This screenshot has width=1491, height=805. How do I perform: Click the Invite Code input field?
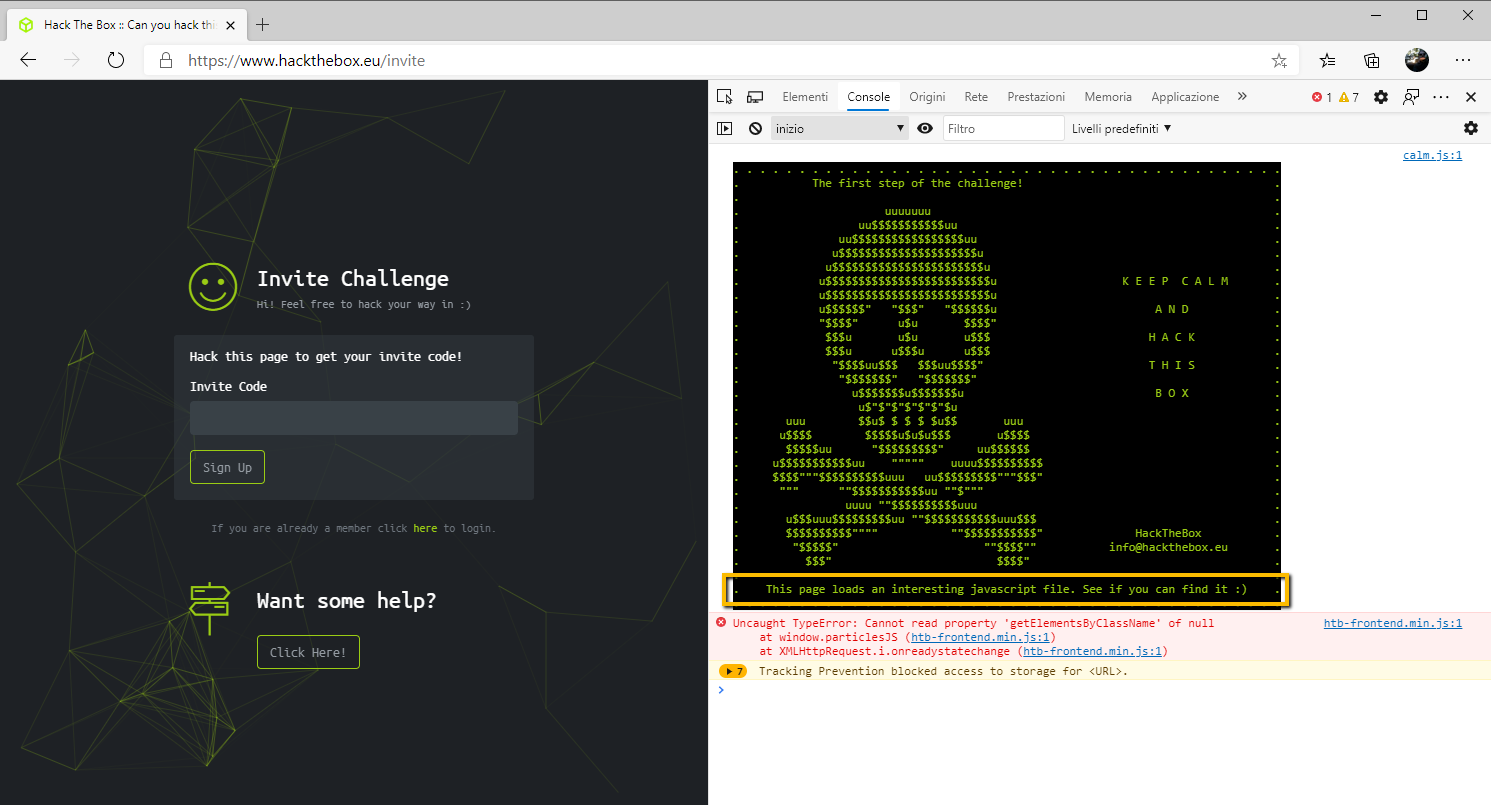pos(353,418)
